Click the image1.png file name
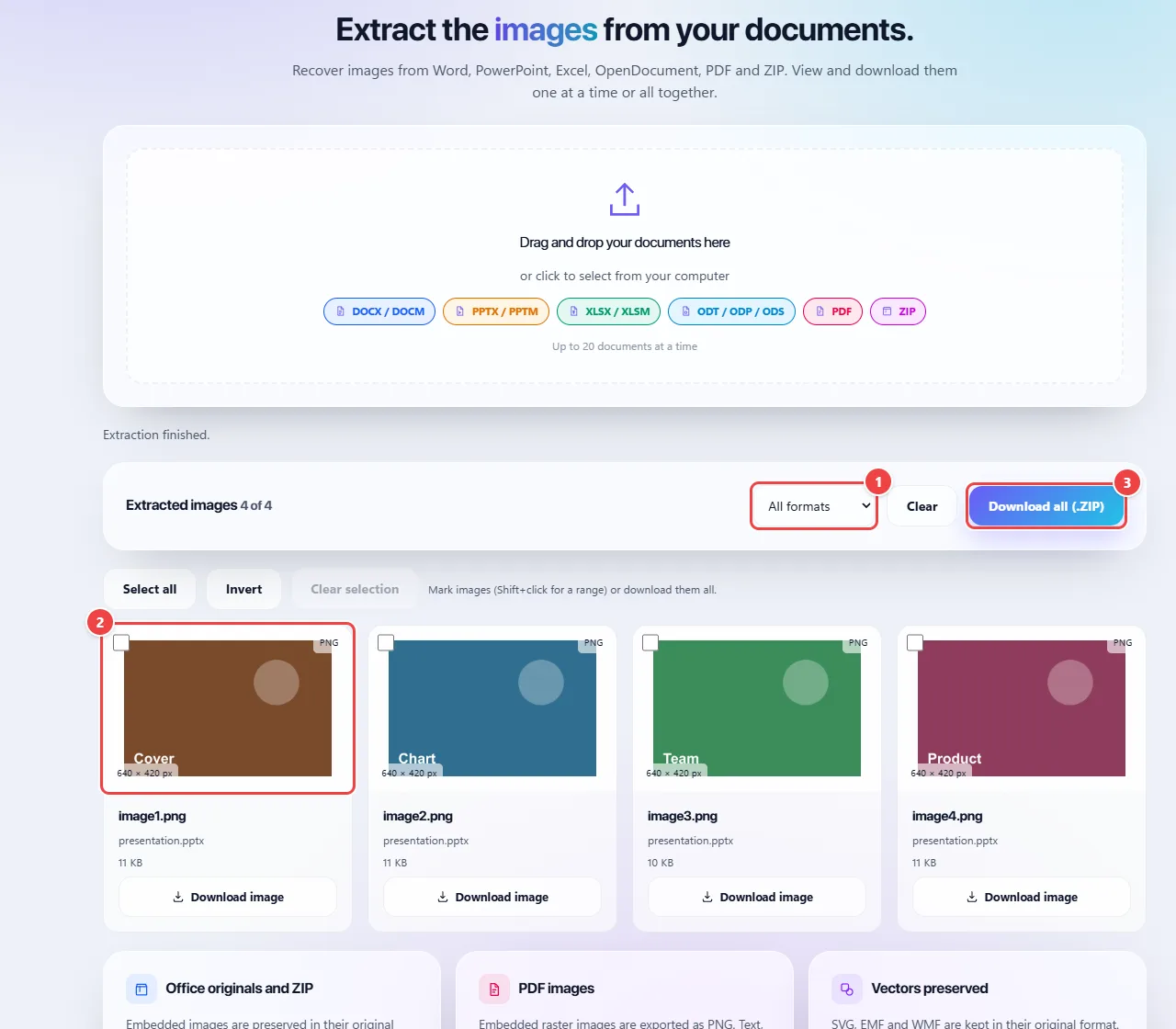 point(153,816)
